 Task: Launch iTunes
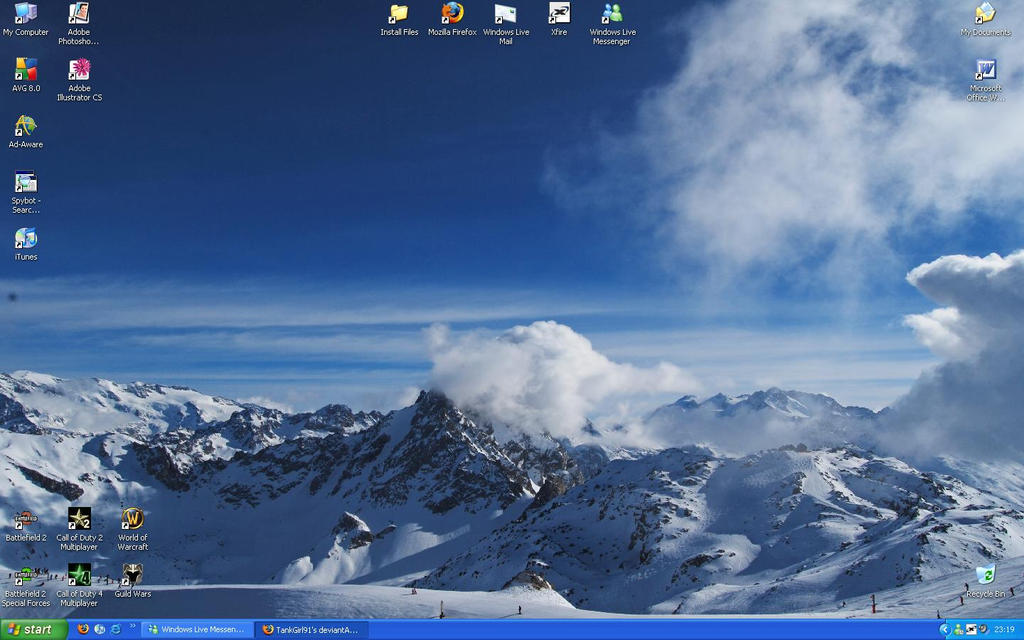coord(25,240)
